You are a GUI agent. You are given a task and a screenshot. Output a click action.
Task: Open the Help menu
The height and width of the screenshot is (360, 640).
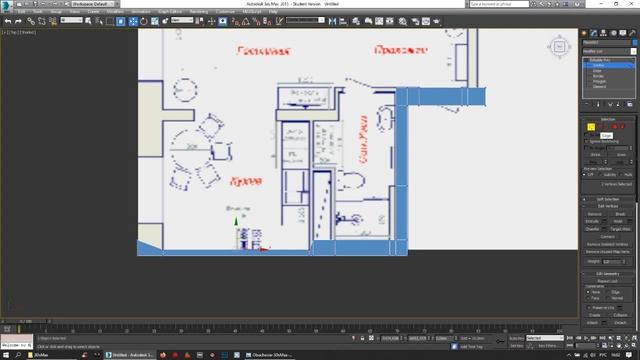tap(273, 12)
